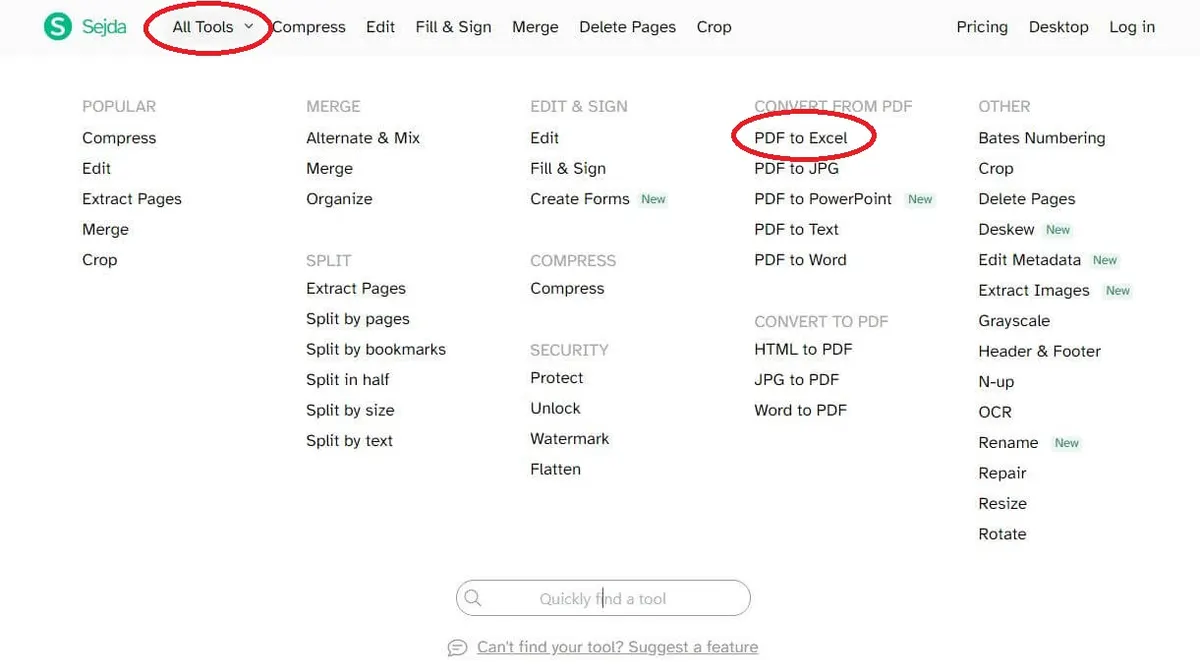Collapse the All Tools chevron dropdown
The height and width of the screenshot is (664, 1200).
click(x=249, y=27)
